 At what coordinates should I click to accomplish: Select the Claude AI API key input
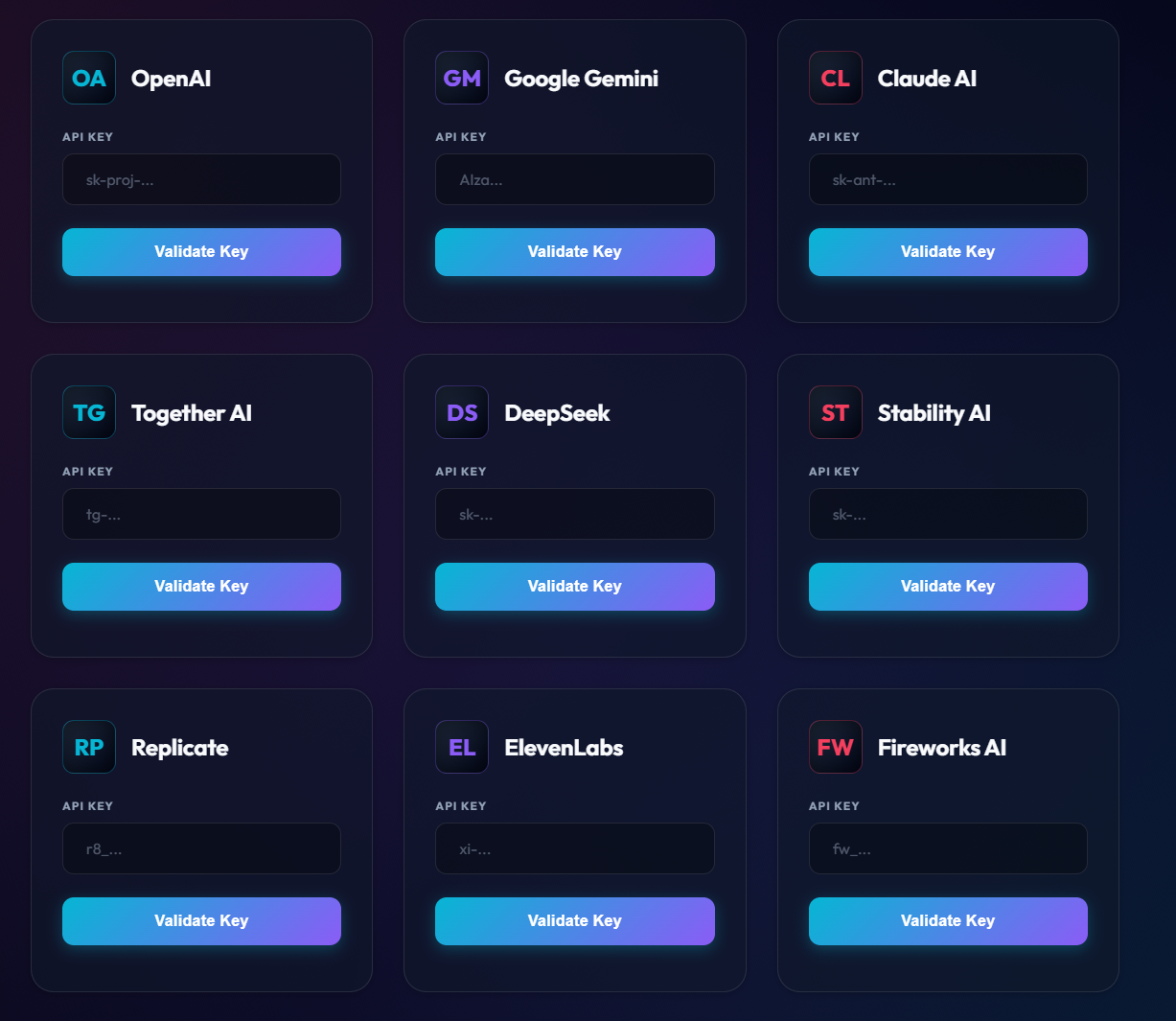click(x=948, y=179)
